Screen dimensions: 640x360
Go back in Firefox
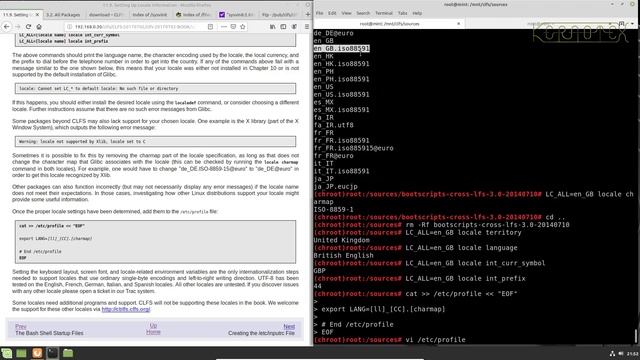pyautogui.click(x=7, y=27)
